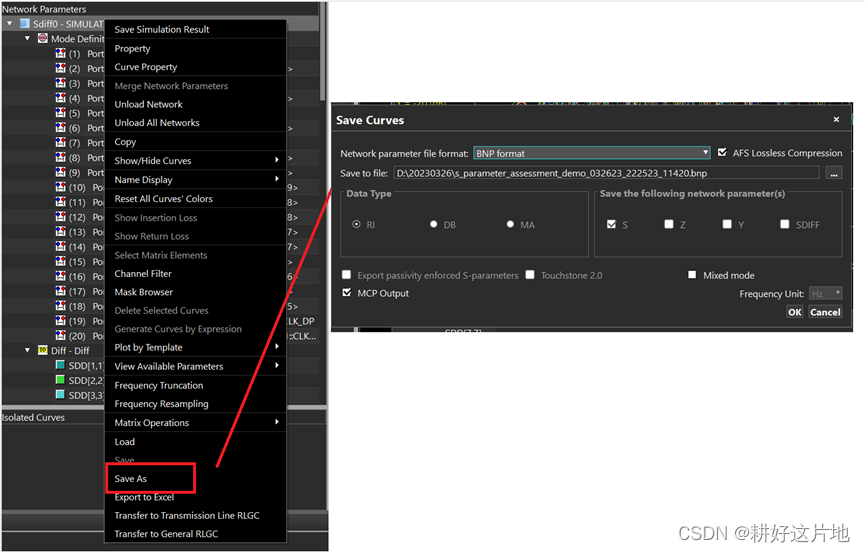Collapse the Sdiff0 tree node
This screenshot has height=552, width=865.
9,24
